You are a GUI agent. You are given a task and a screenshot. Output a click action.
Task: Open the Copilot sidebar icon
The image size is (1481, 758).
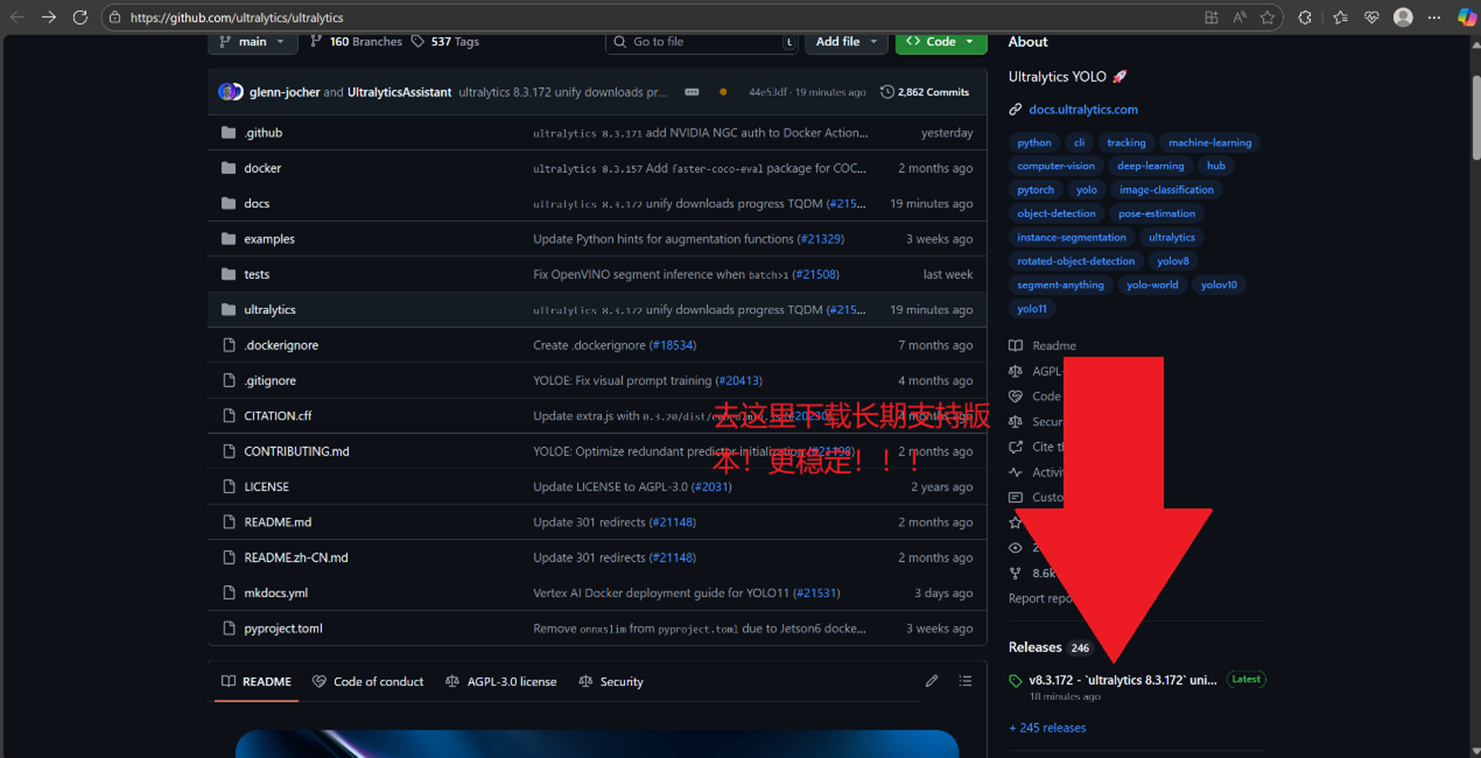click(1466, 17)
